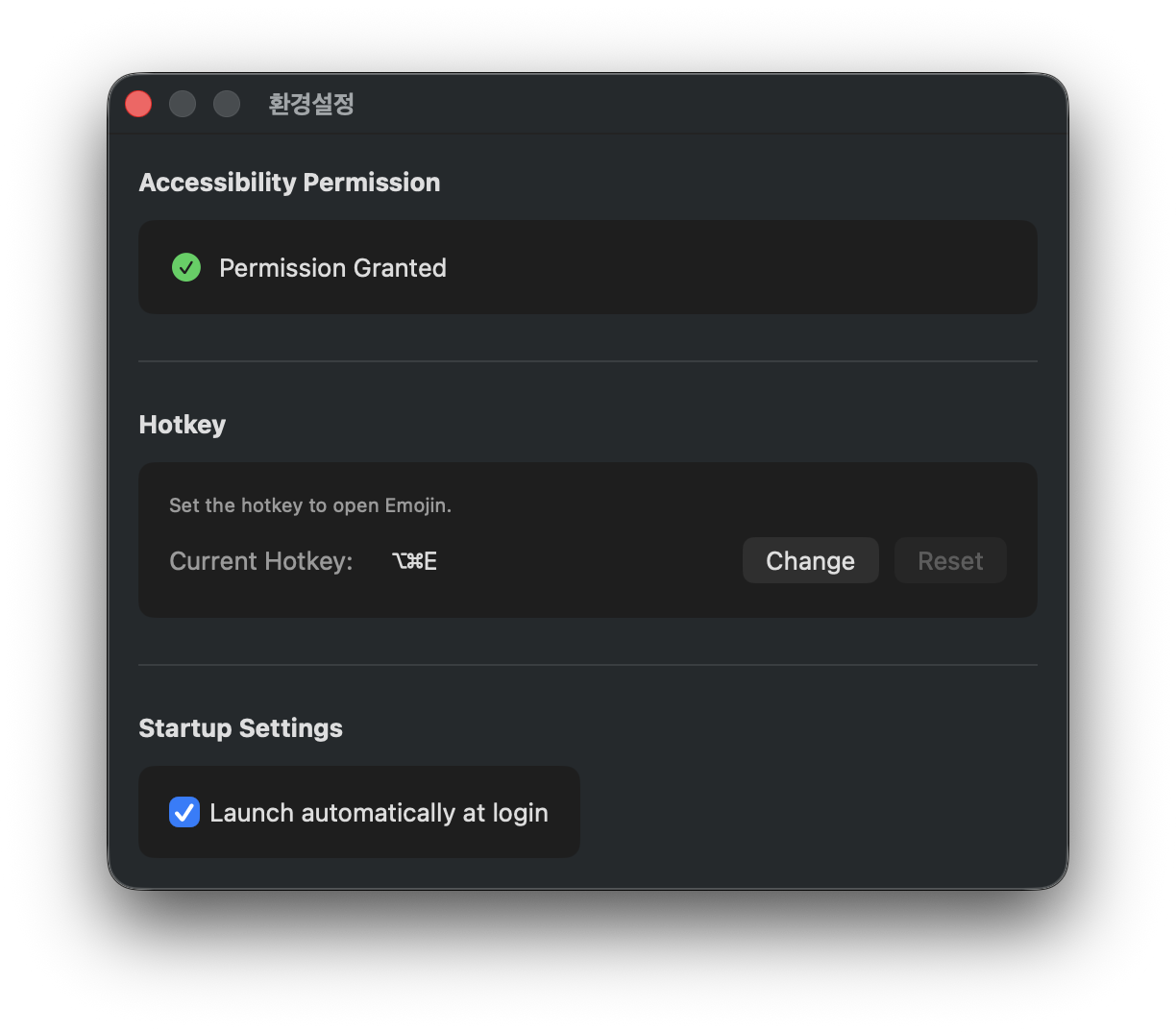Toggle automatic launch at login setting
Screen dimensions: 1176x1032
184,812
